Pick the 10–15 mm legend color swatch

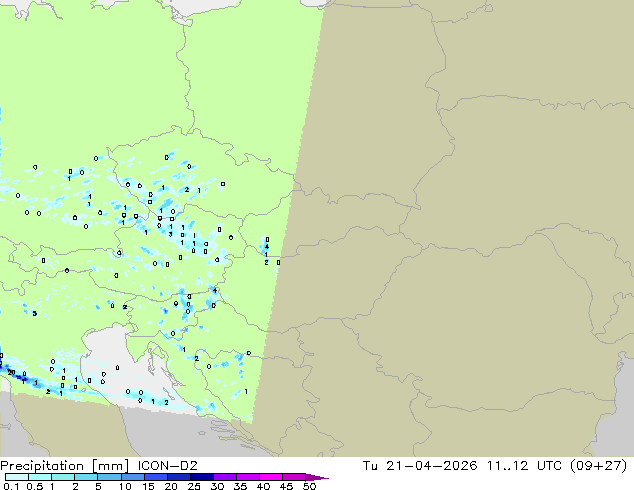coord(132,477)
